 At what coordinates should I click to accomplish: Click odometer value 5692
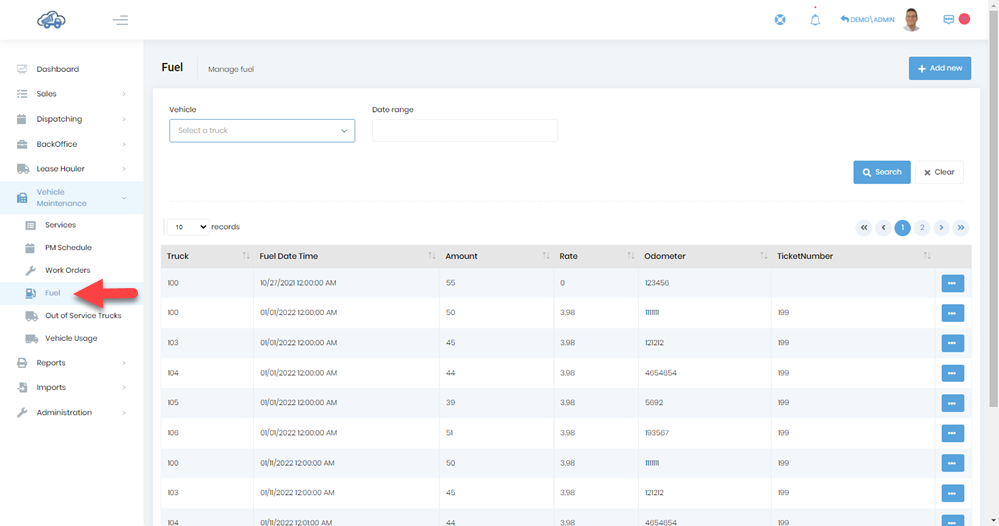(x=654, y=402)
